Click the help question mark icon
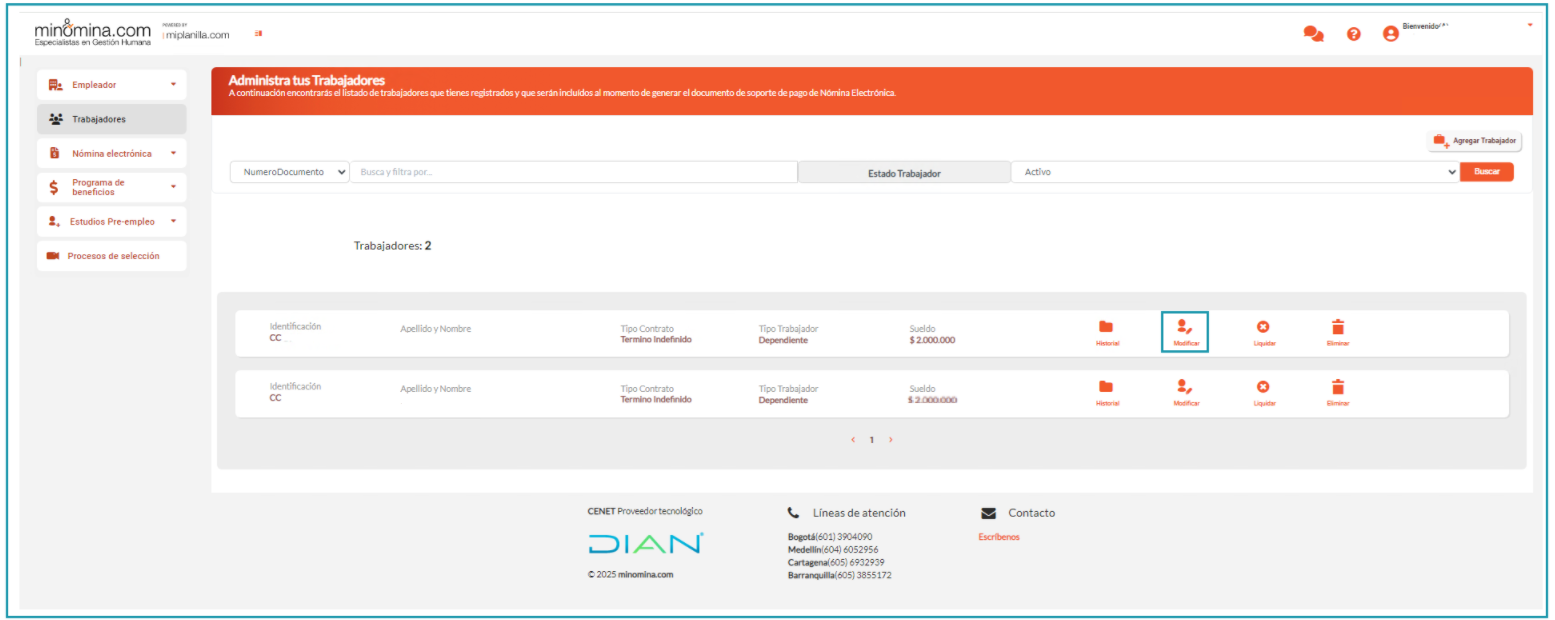 1354,34
